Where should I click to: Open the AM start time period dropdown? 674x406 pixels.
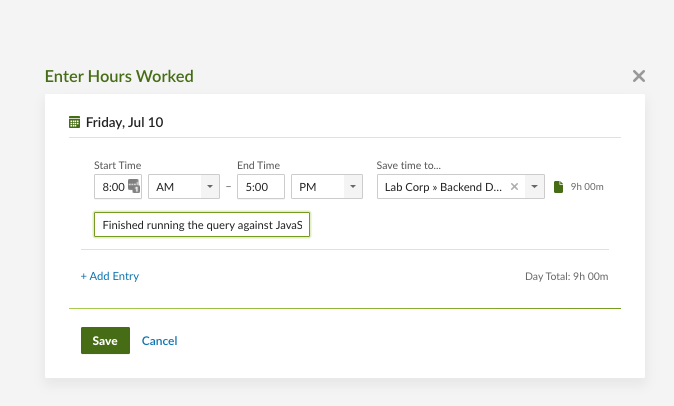(184, 187)
